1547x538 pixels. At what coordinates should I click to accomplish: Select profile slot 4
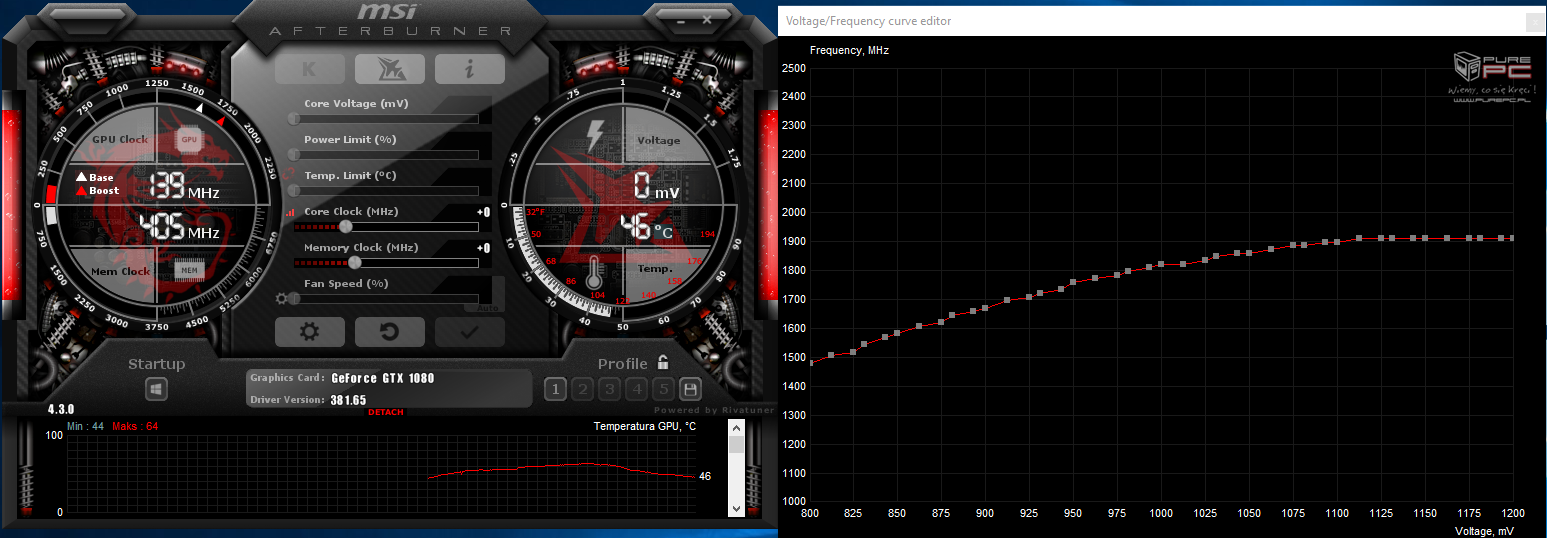tap(637, 389)
